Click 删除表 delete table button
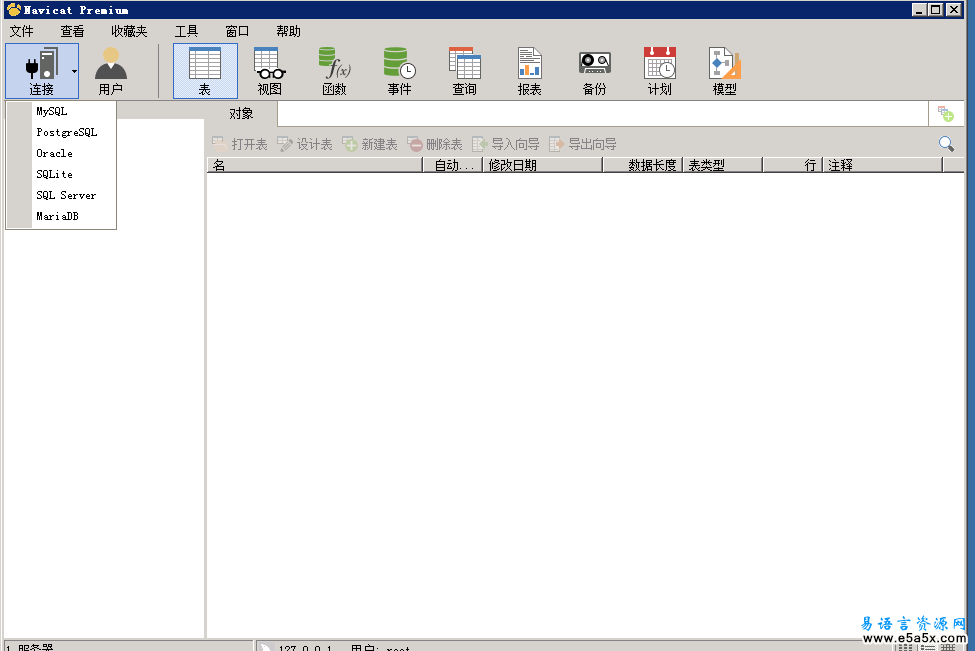Viewport: 975px width, 651px height. 435,144
